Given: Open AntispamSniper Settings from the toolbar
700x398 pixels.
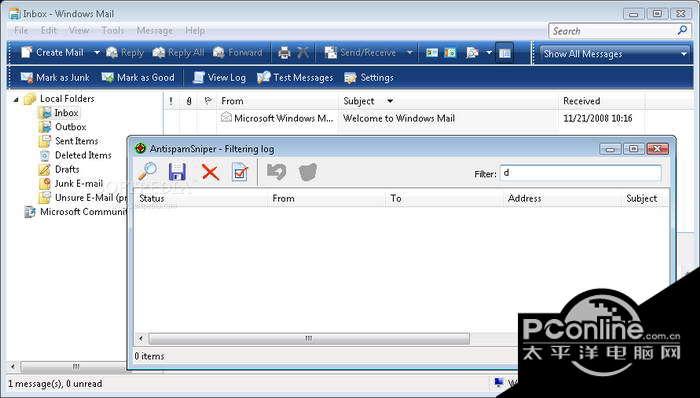Looking at the screenshot, I should click(x=369, y=78).
